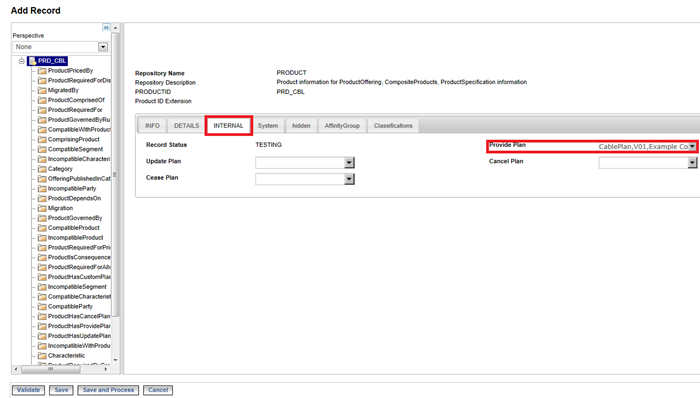The image size is (700, 398).
Task: Select the IncompatibleWithProdu tree item
Action: [79, 345]
